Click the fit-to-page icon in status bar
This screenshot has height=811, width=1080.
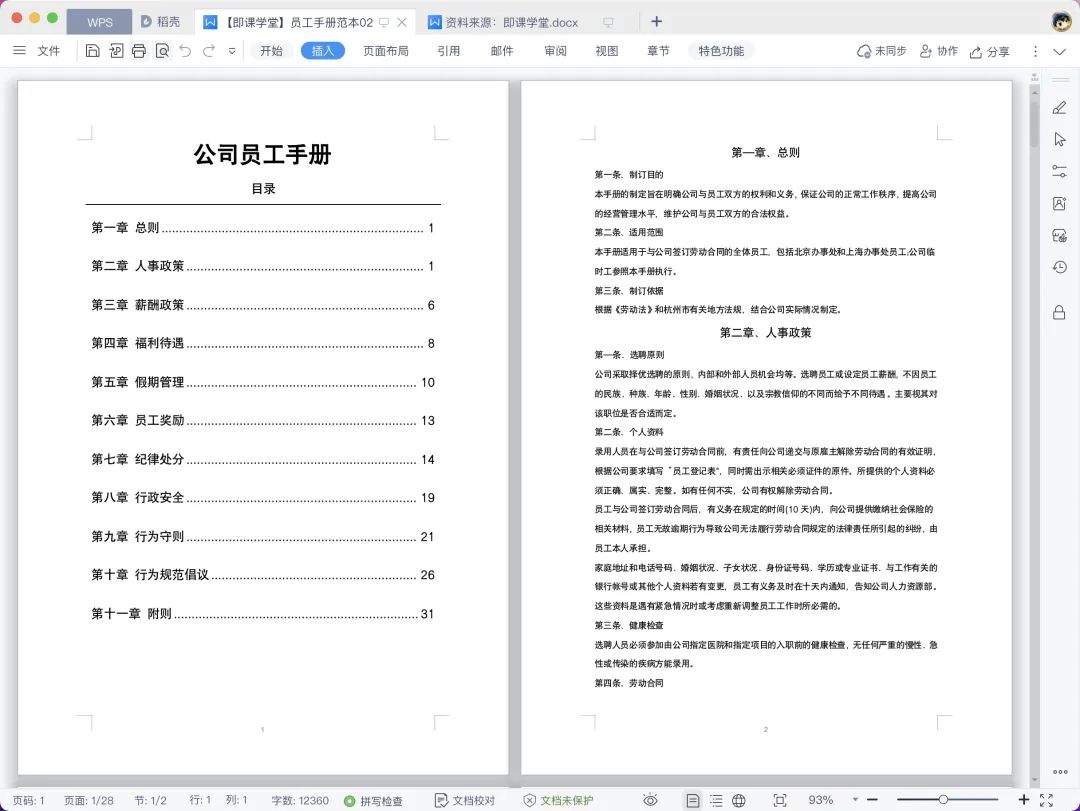780,800
